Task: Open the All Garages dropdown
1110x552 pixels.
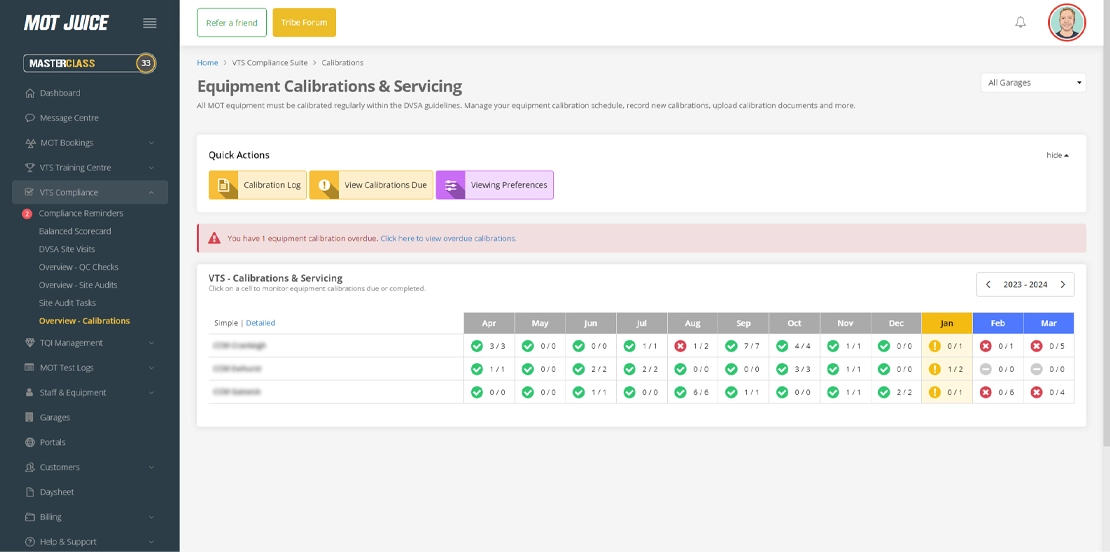Action: coord(1033,83)
